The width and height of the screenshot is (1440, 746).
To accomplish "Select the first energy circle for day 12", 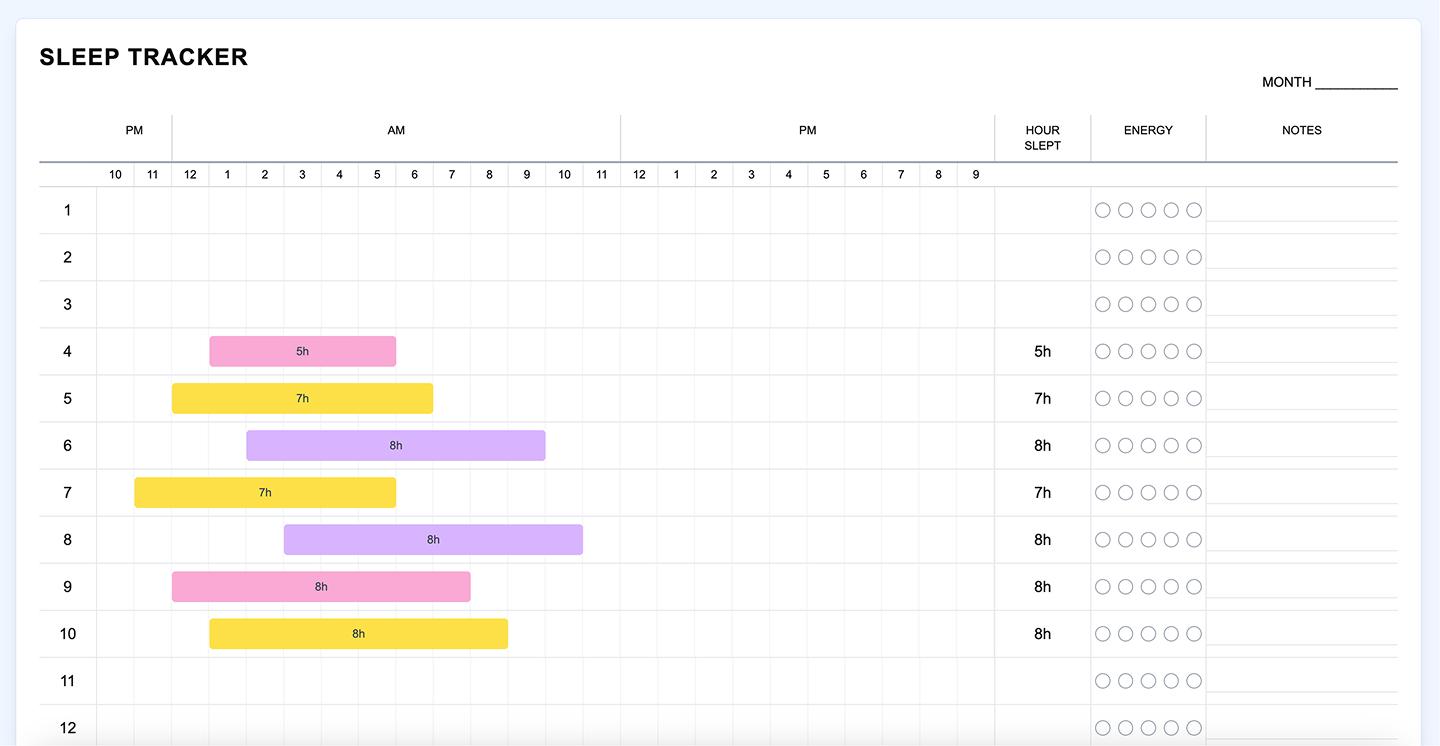I will pyautogui.click(x=1103, y=727).
